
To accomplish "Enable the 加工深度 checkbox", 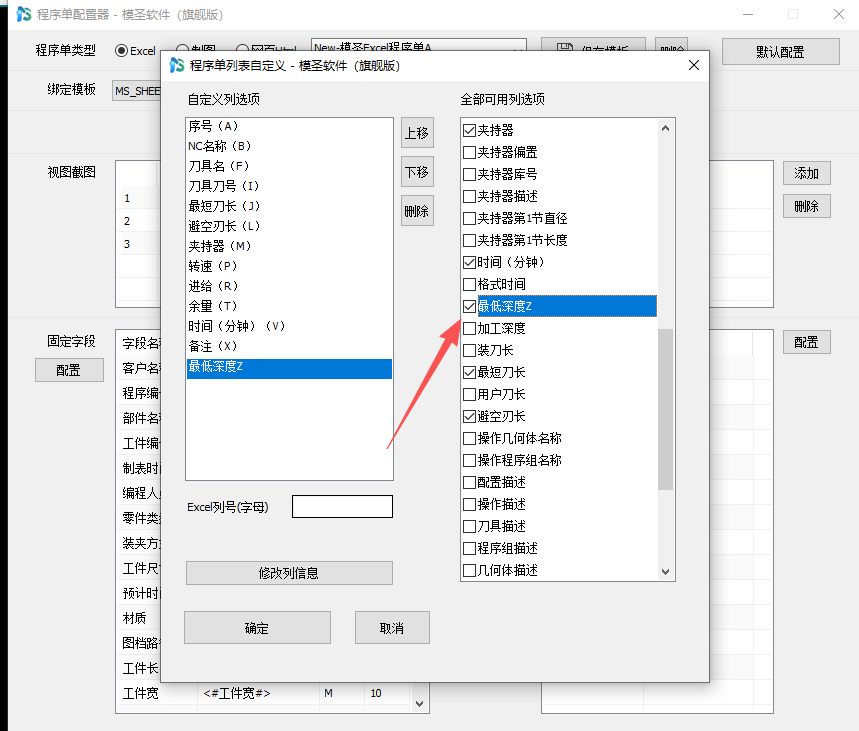I will tap(469, 329).
